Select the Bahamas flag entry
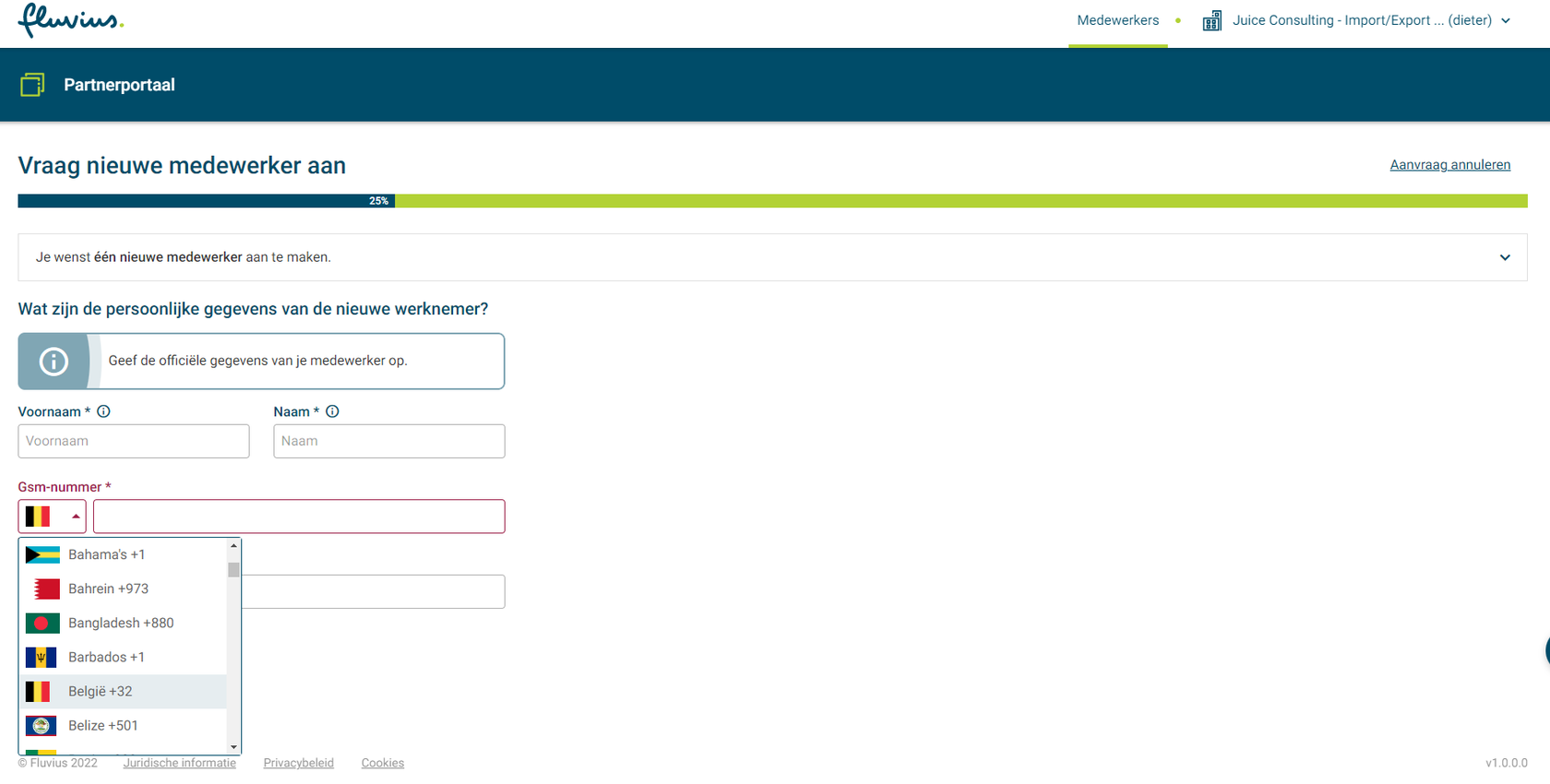 pyautogui.click(x=42, y=554)
